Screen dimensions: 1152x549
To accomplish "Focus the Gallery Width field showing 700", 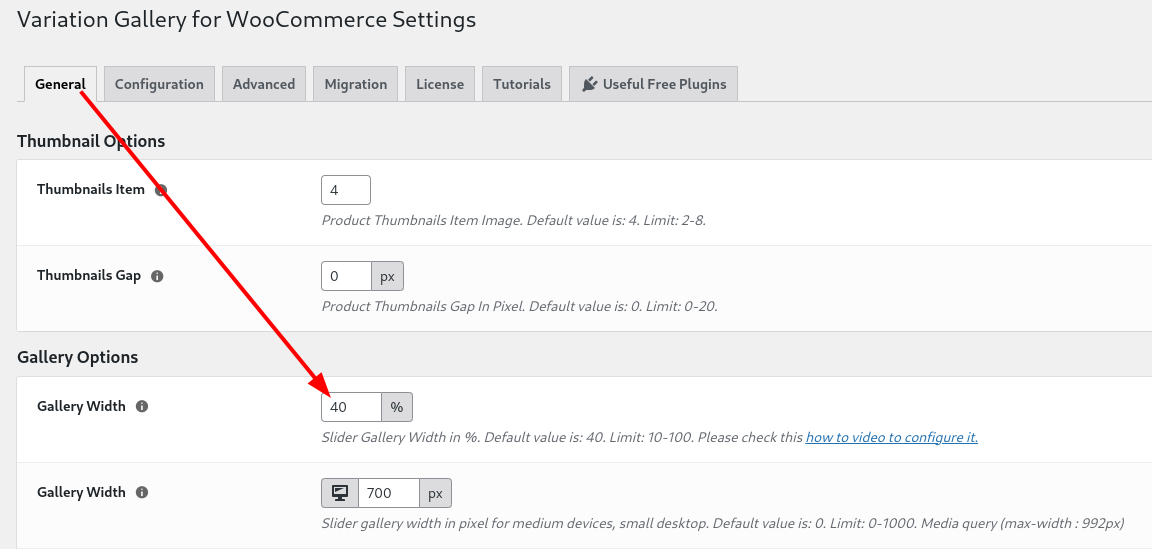I will 389,493.
